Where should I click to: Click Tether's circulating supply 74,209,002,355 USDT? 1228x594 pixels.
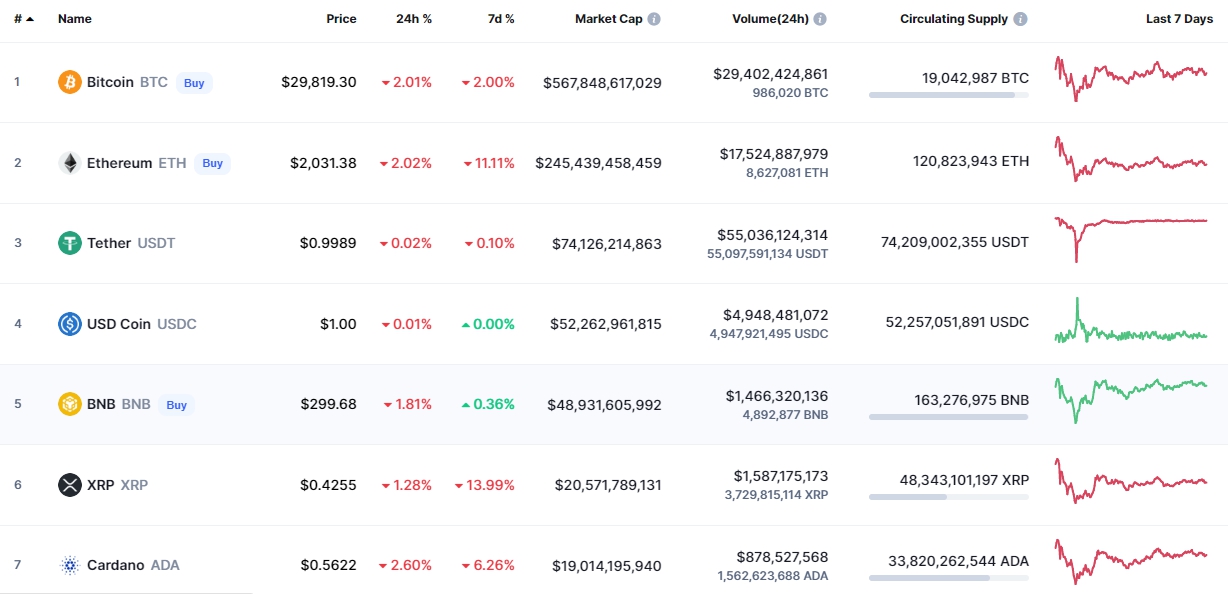pyautogui.click(x=955, y=242)
